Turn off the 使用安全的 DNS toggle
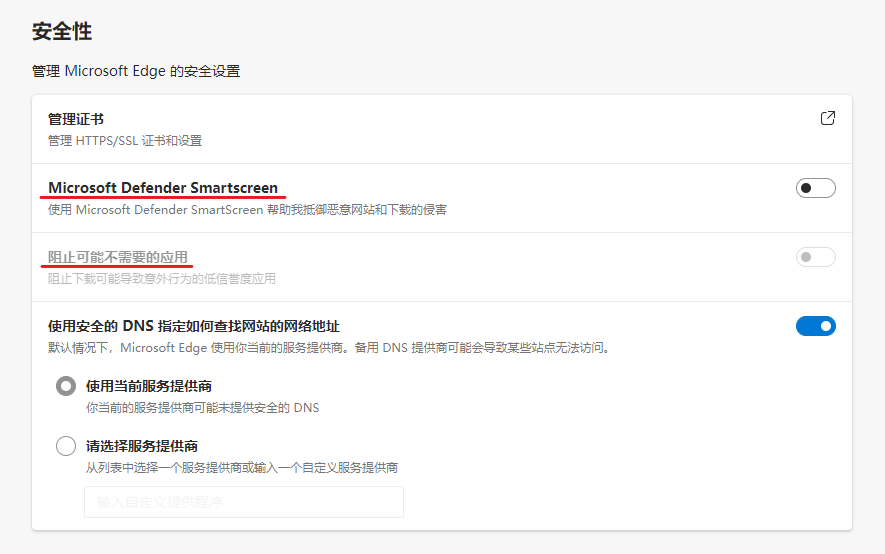Viewport: 885px width, 554px height. (x=816, y=326)
